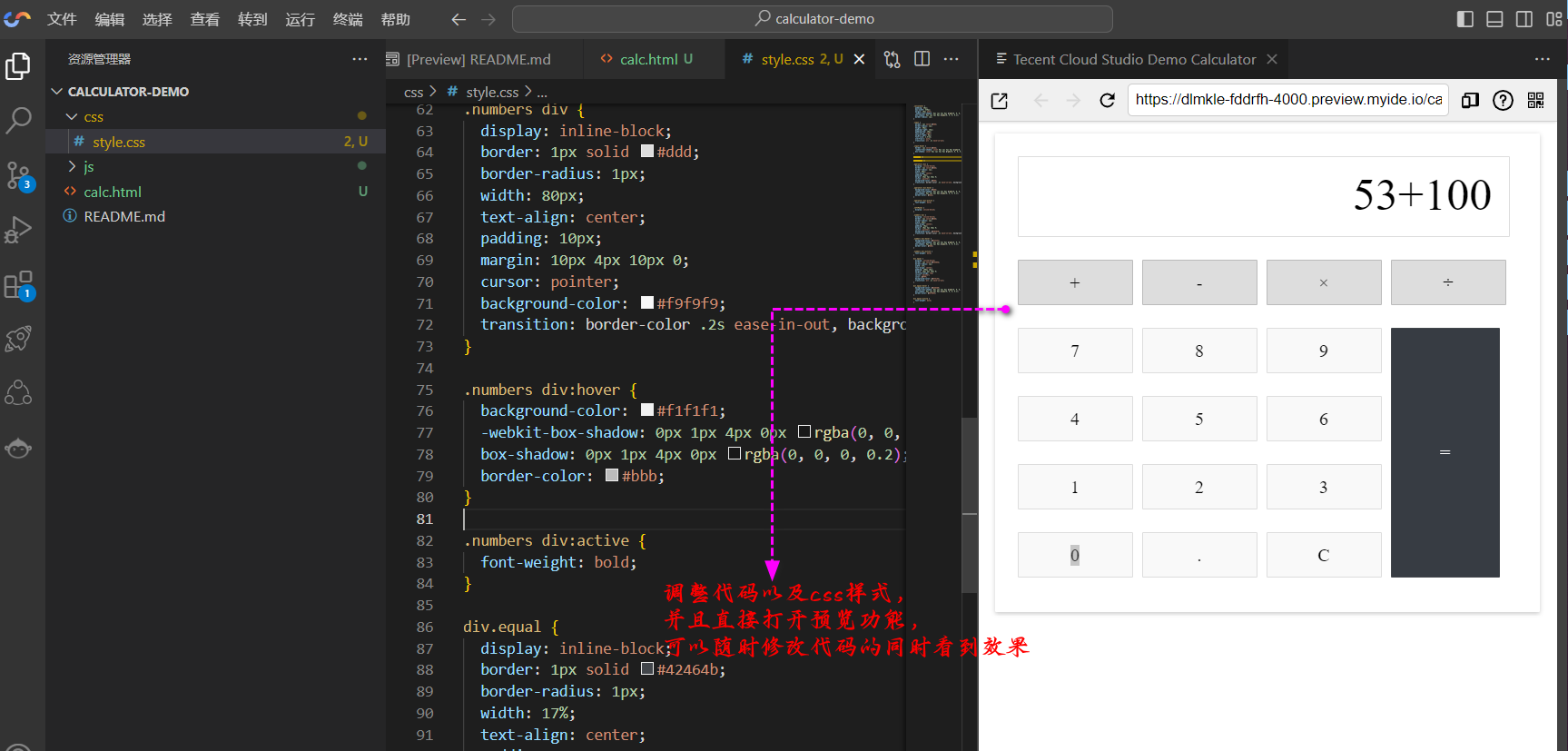Open README.md from the file tree
The image size is (1568, 751).
(x=216, y=216)
